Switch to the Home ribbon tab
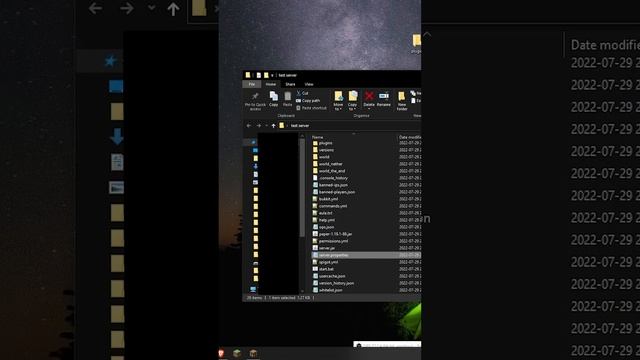The width and height of the screenshot is (640, 360). coord(271,84)
